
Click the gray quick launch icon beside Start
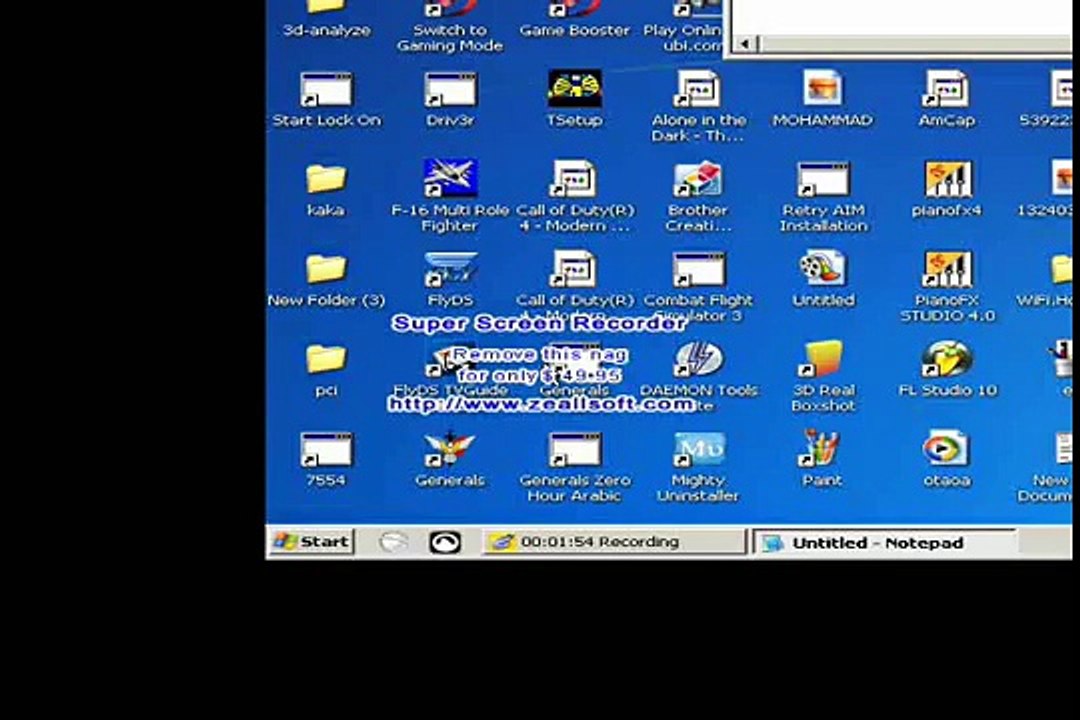coord(393,542)
